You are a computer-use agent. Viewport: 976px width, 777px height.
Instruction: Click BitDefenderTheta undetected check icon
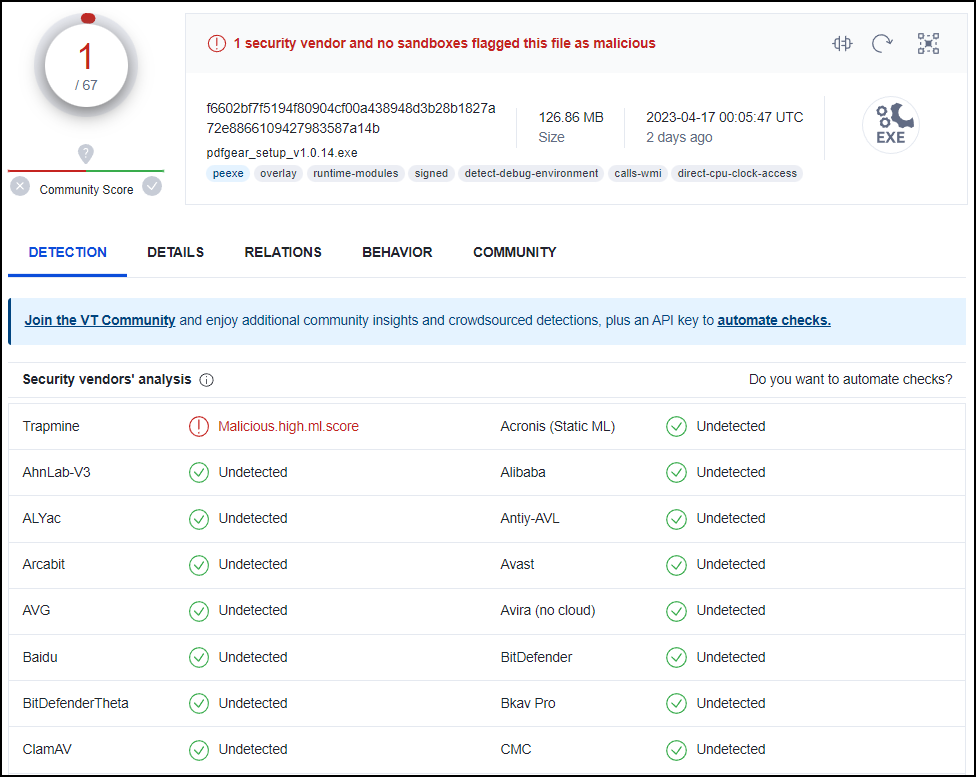tap(199, 704)
